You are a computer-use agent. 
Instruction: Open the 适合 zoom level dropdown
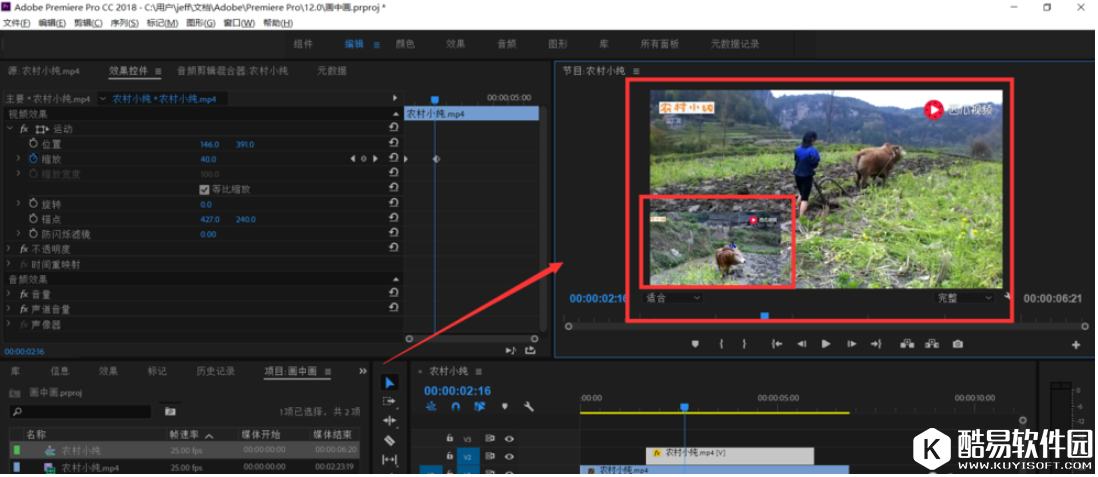pos(673,298)
